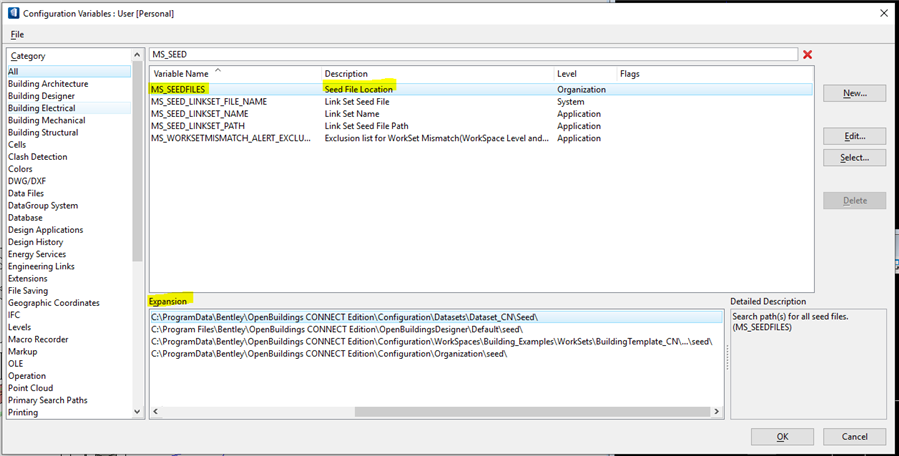899x456 pixels.
Task: Select the MS_SEED_LINKSET_NAME row
Action: (481, 114)
